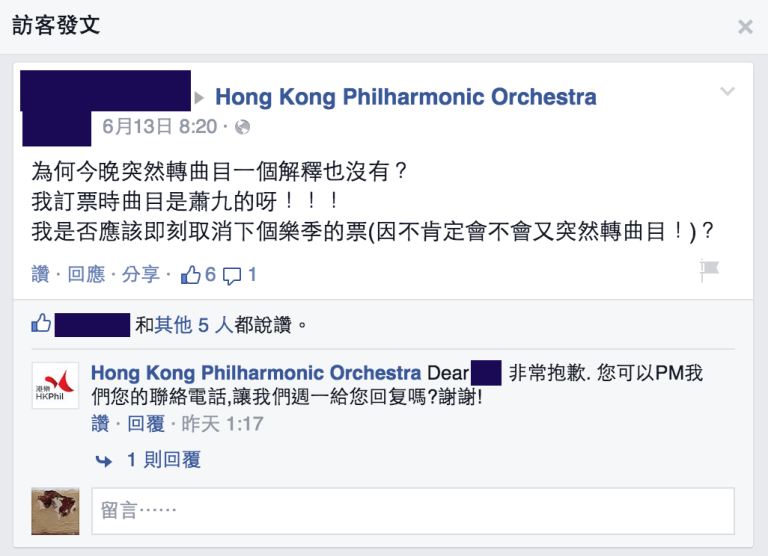Click your profile thumbnail beside comment box
This screenshot has width=768, height=556.
click(55, 511)
